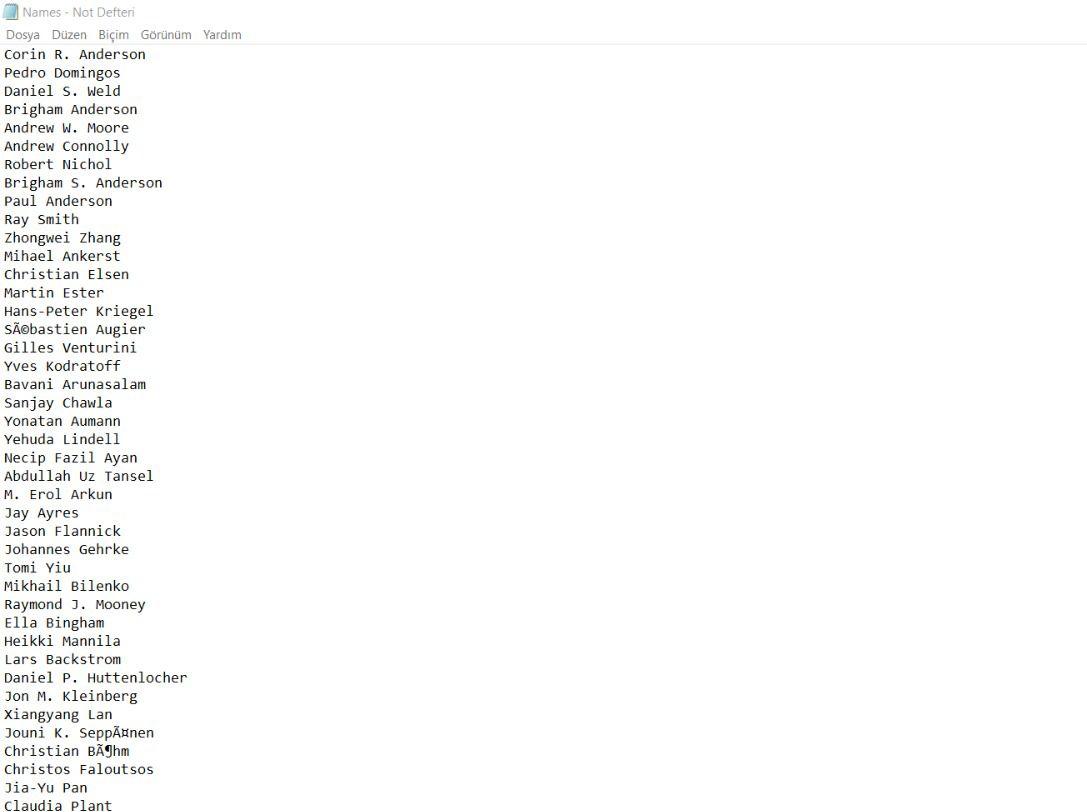Click the line 'Ray Smith'

[42, 220]
